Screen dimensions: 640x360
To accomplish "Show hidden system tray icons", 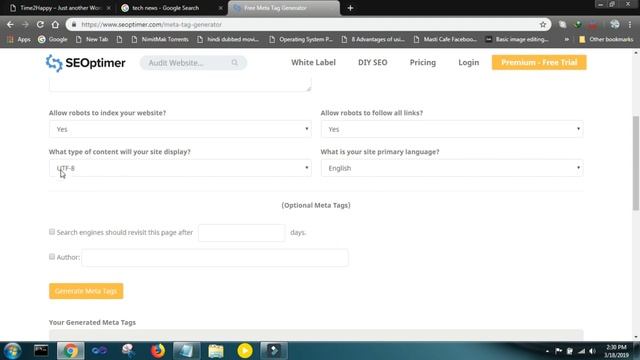I will [547, 351].
